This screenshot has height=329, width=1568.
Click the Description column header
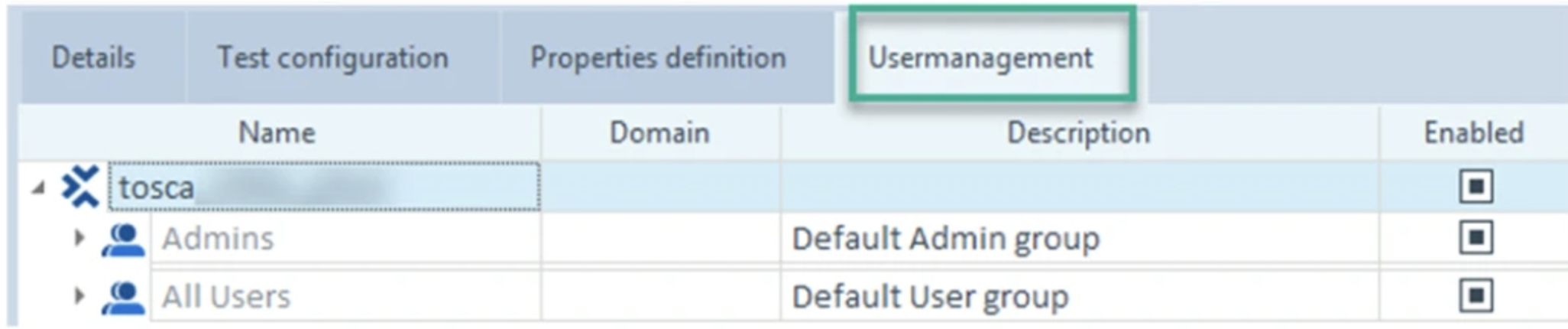pos(1079,133)
